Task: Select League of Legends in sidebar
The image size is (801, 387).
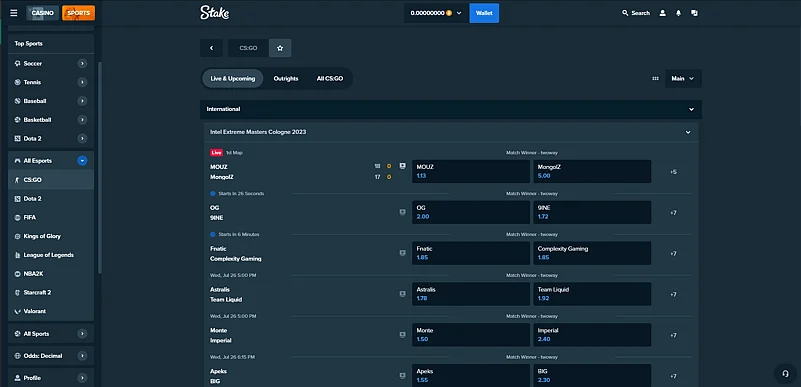Action: [x=51, y=255]
